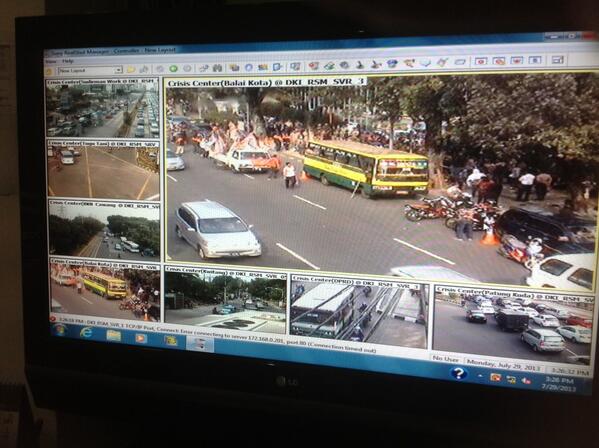Click the joystick icon in the toolbar
This screenshot has width=599, height=448.
[359, 65]
